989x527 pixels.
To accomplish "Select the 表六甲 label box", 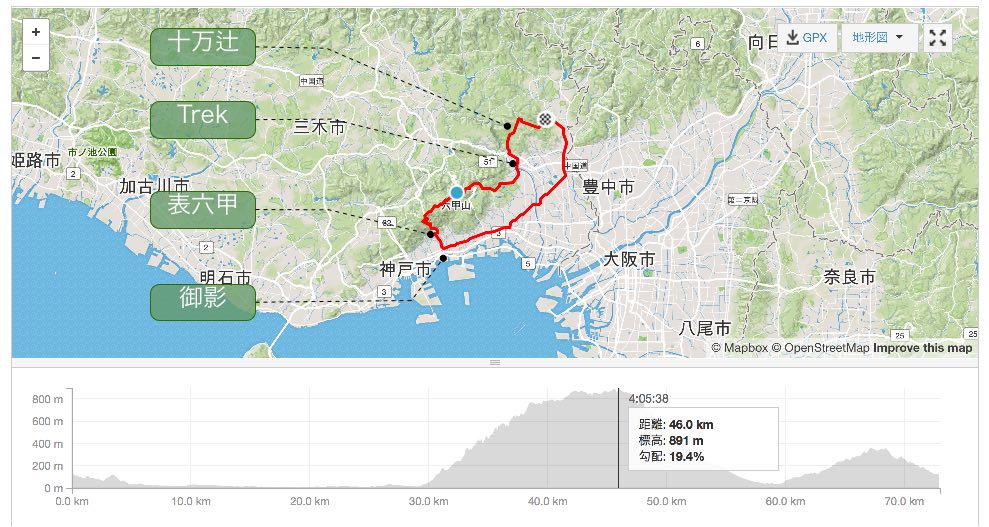I will click(x=203, y=210).
